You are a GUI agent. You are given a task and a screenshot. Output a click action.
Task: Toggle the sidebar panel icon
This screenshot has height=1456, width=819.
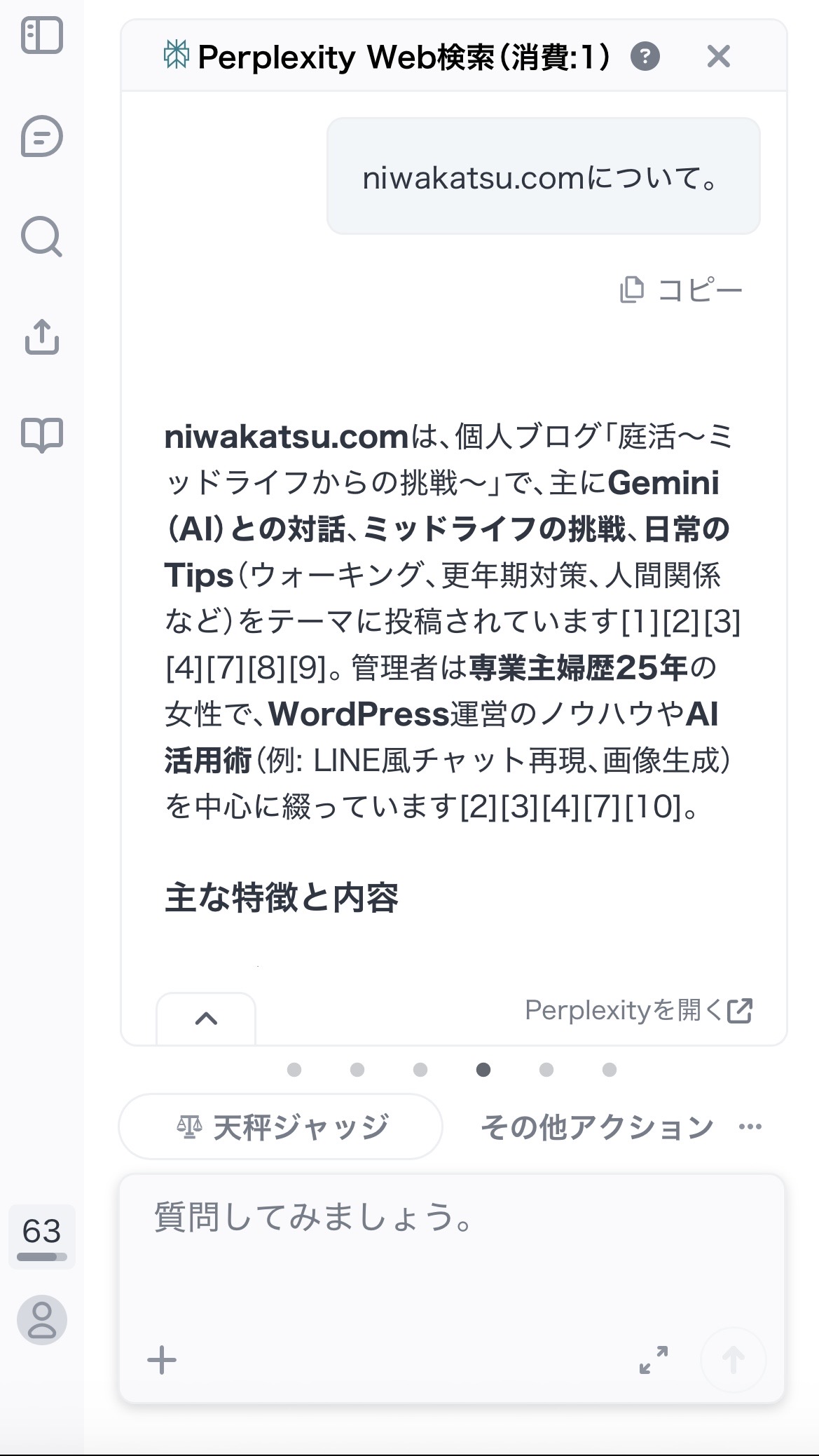pos(42,36)
